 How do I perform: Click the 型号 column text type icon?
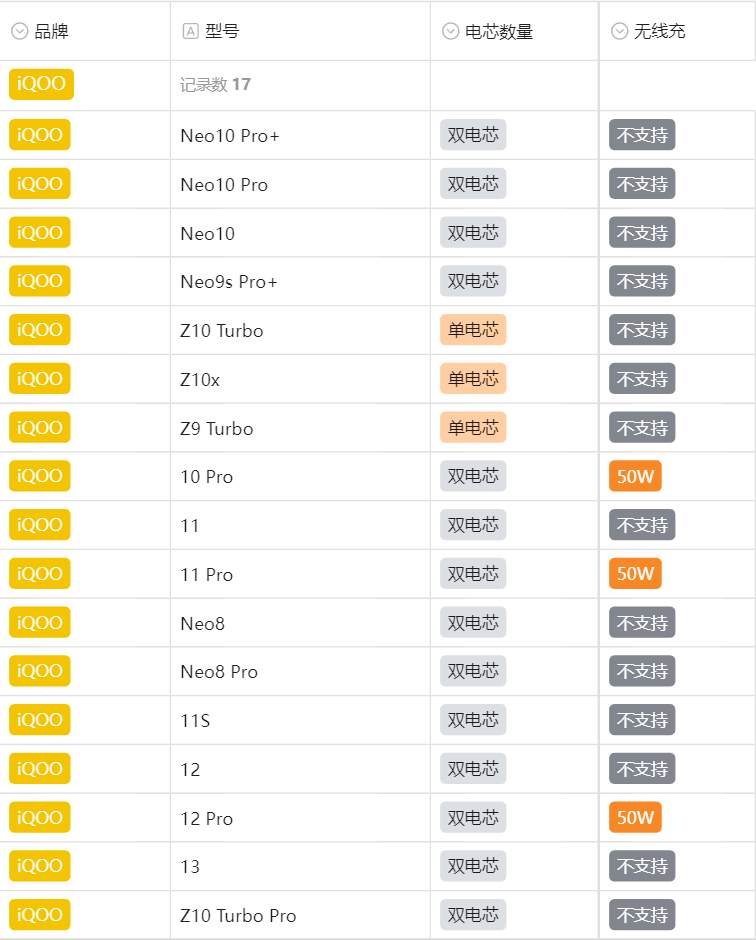pyautogui.click(x=190, y=31)
